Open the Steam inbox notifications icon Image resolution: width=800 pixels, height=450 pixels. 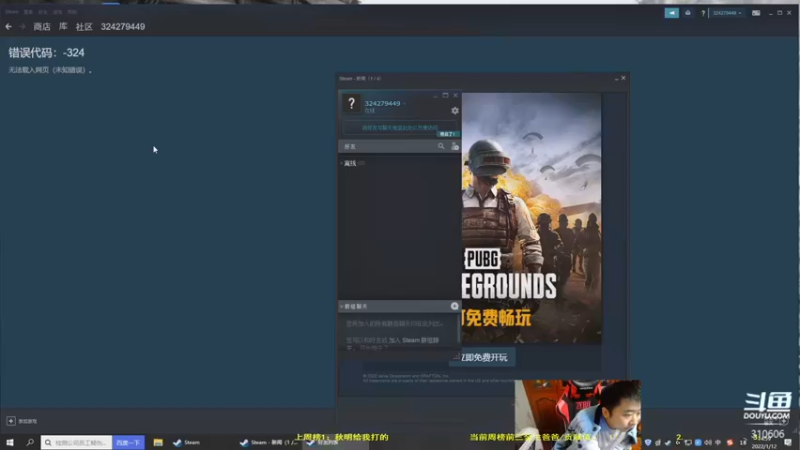click(x=688, y=13)
